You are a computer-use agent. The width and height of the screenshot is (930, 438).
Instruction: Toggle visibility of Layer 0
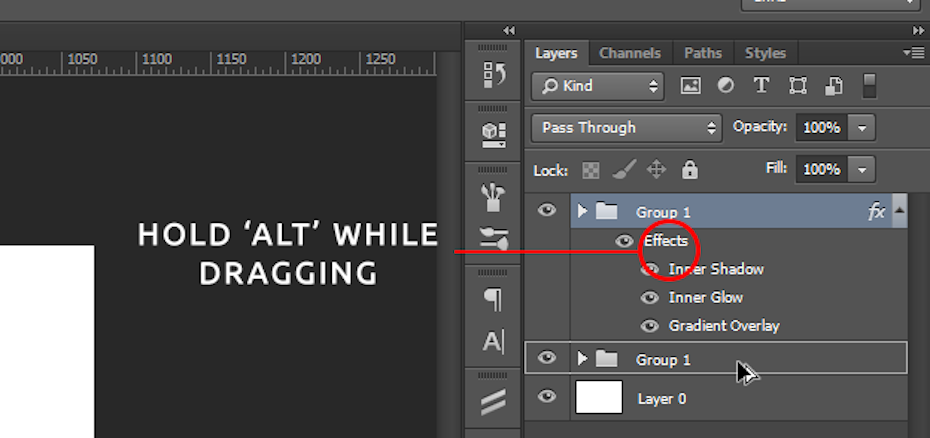[546, 398]
